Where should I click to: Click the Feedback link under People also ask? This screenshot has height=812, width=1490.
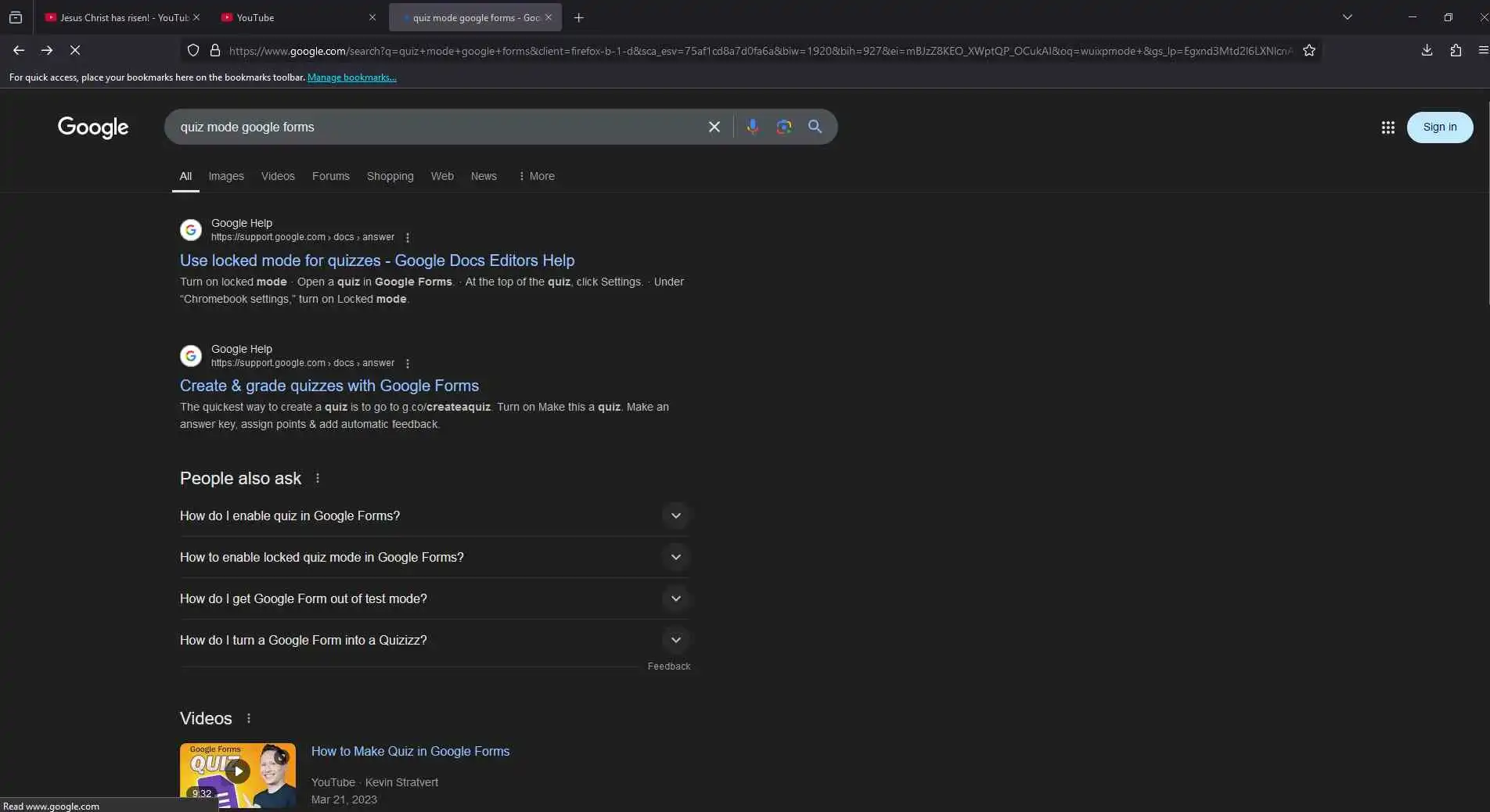click(669, 666)
